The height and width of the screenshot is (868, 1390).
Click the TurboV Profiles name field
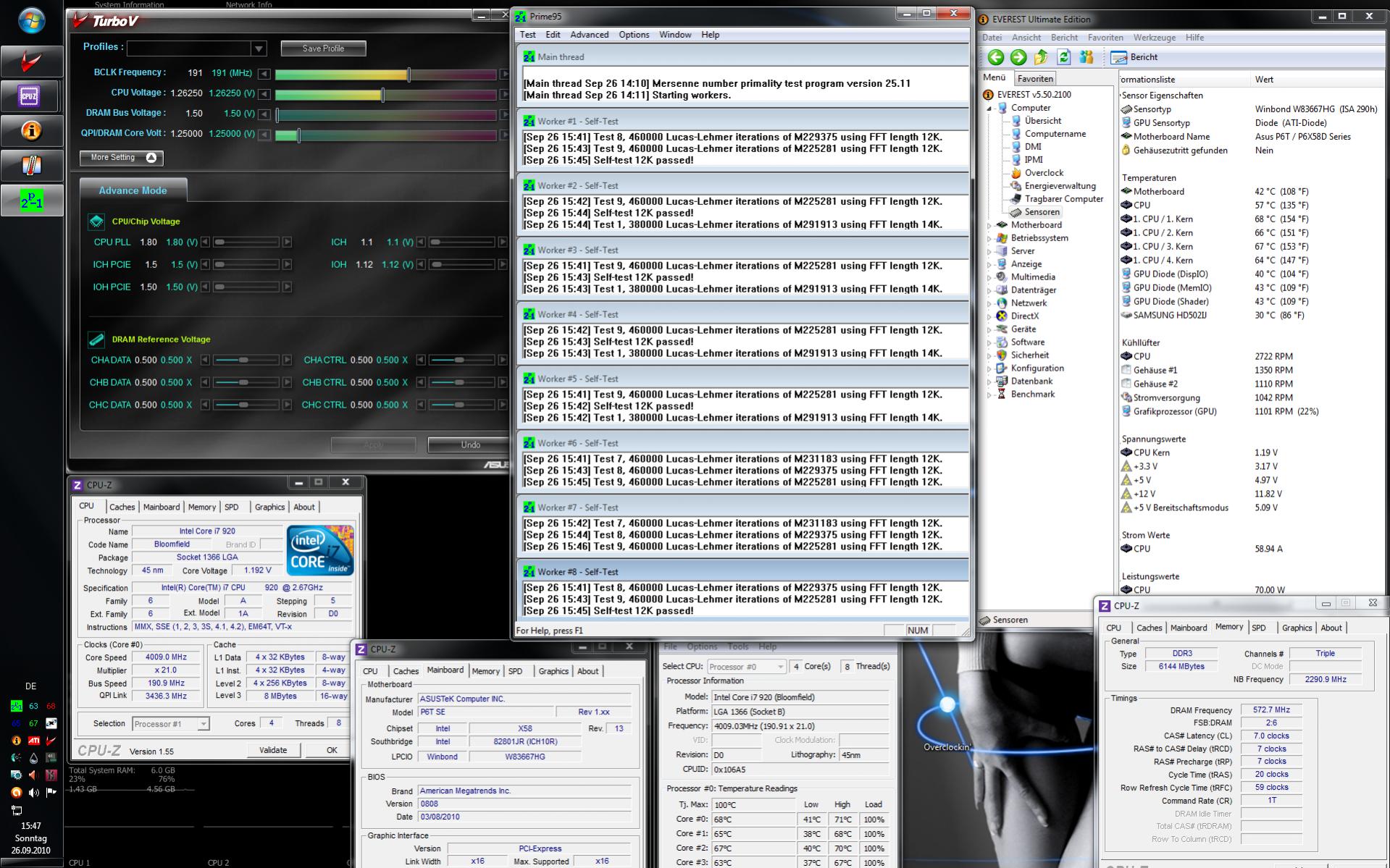coord(190,49)
